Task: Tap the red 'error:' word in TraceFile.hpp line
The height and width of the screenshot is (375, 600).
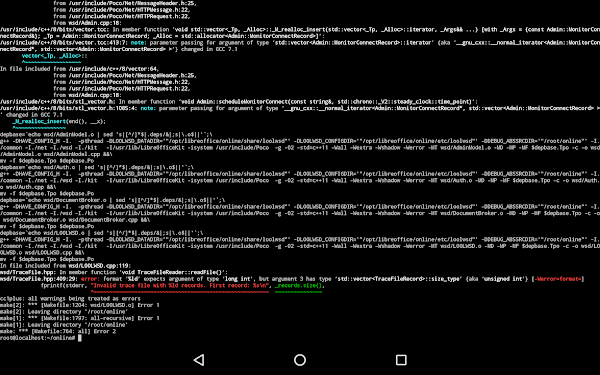Action: tap(90, 279)
